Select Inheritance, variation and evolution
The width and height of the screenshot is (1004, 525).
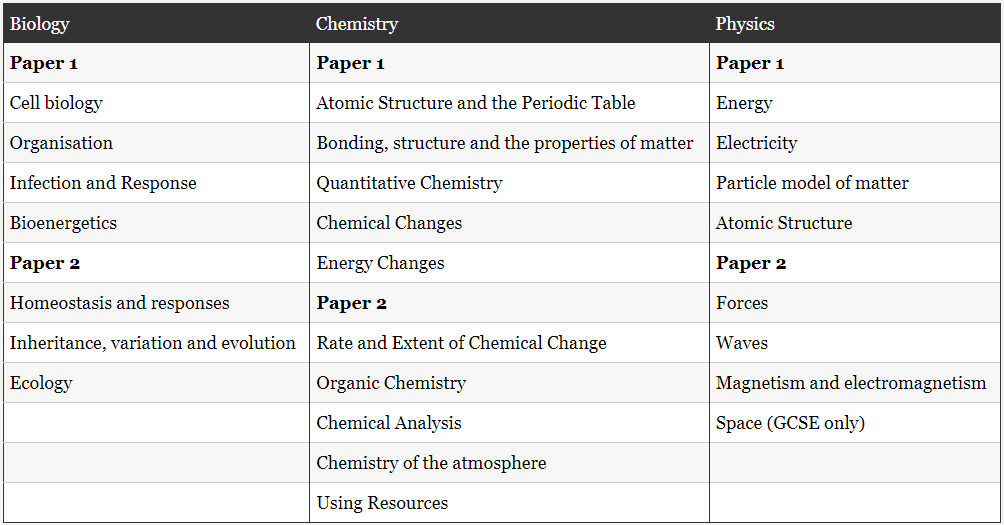[x=153, y=343]
